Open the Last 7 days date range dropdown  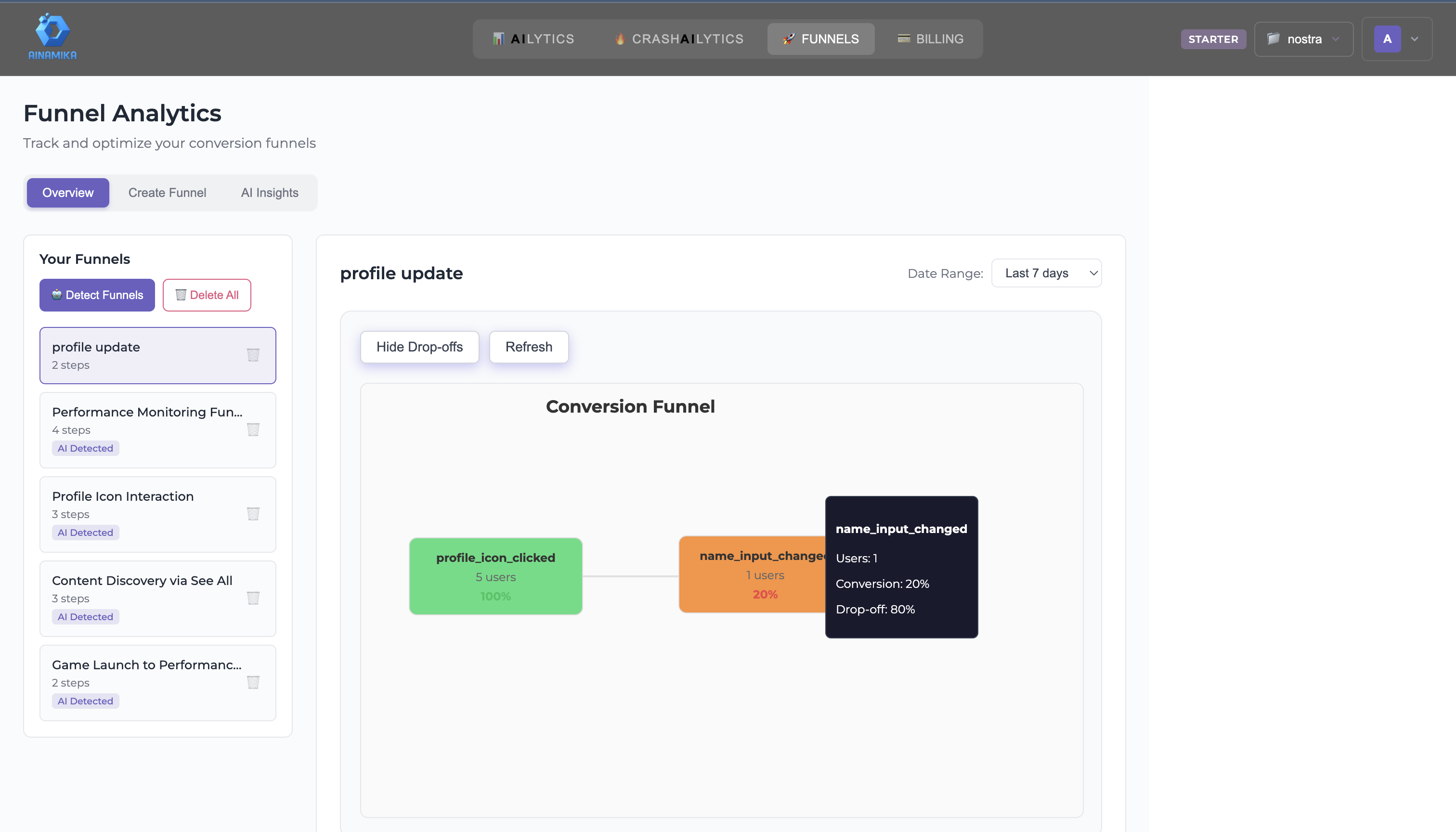pos(1046,273)
